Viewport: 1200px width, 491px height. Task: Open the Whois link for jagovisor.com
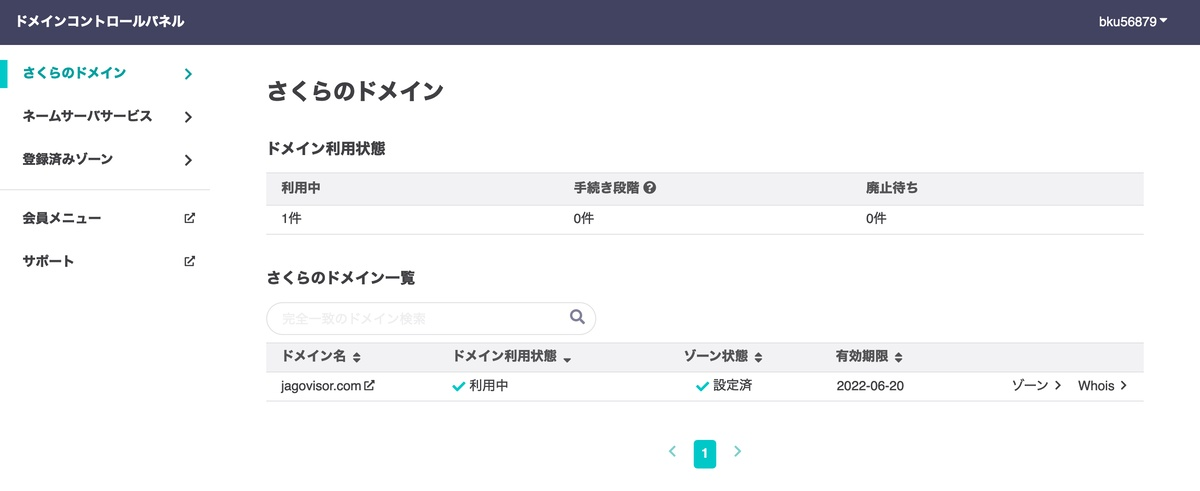[x=1103, y=386]
